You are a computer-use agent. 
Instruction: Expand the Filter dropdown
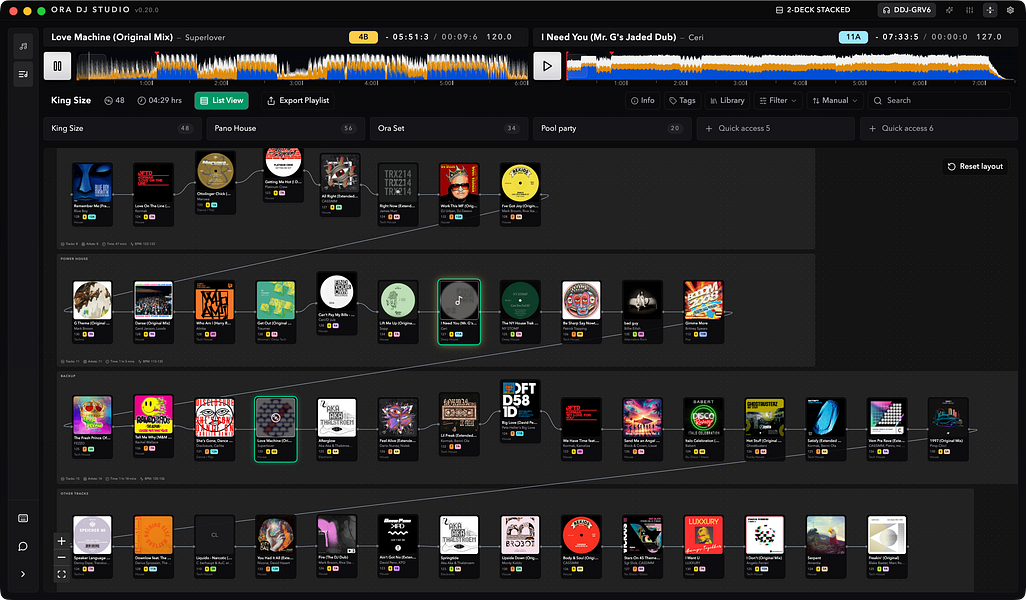click(777, 100)
